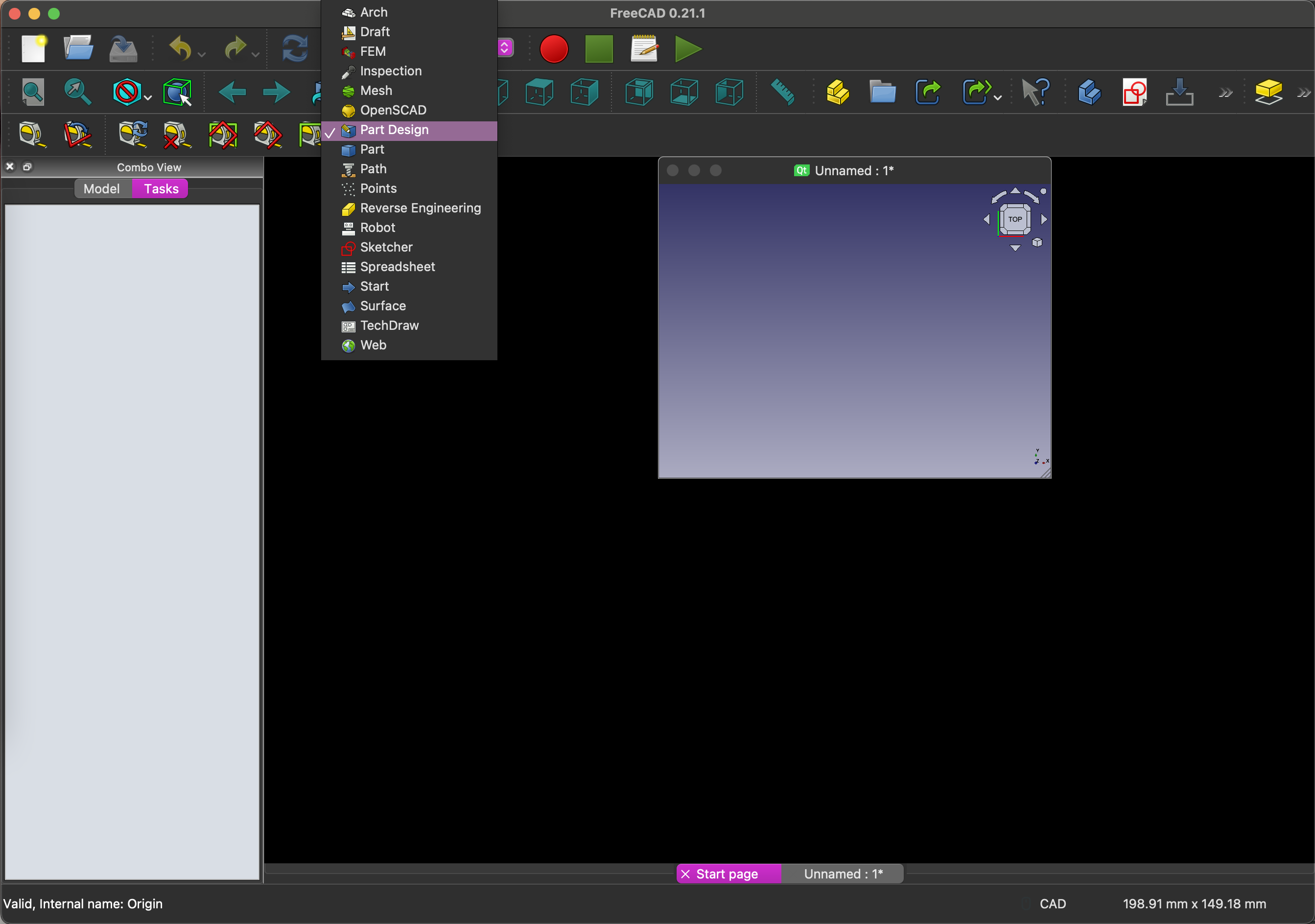
Task: Expand hidden toolbar items left chevron
Action: pos(1225,93)
